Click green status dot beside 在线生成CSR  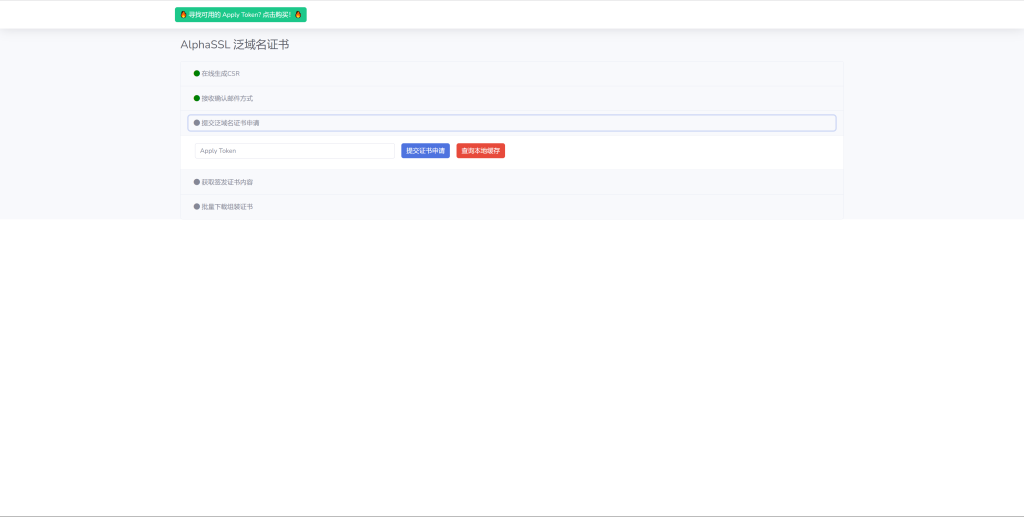click(197, 73)
